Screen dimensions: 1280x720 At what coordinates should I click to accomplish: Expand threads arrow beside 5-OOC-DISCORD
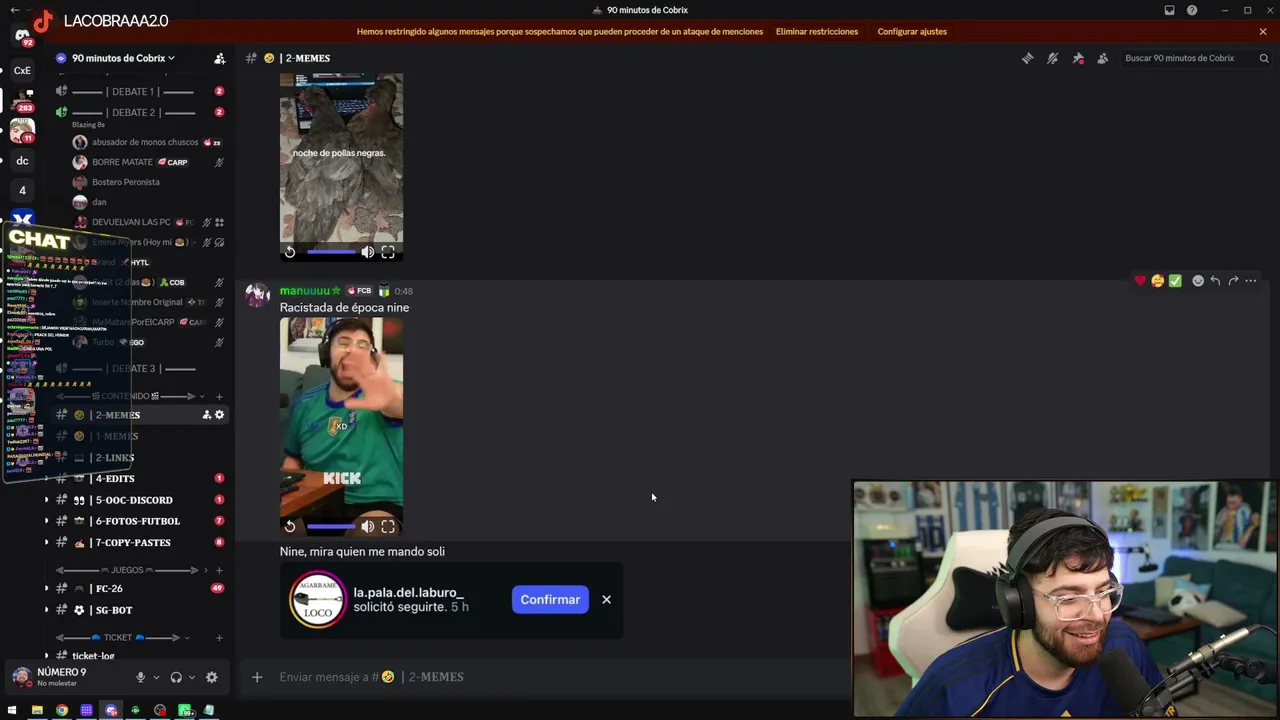[46, 500]
